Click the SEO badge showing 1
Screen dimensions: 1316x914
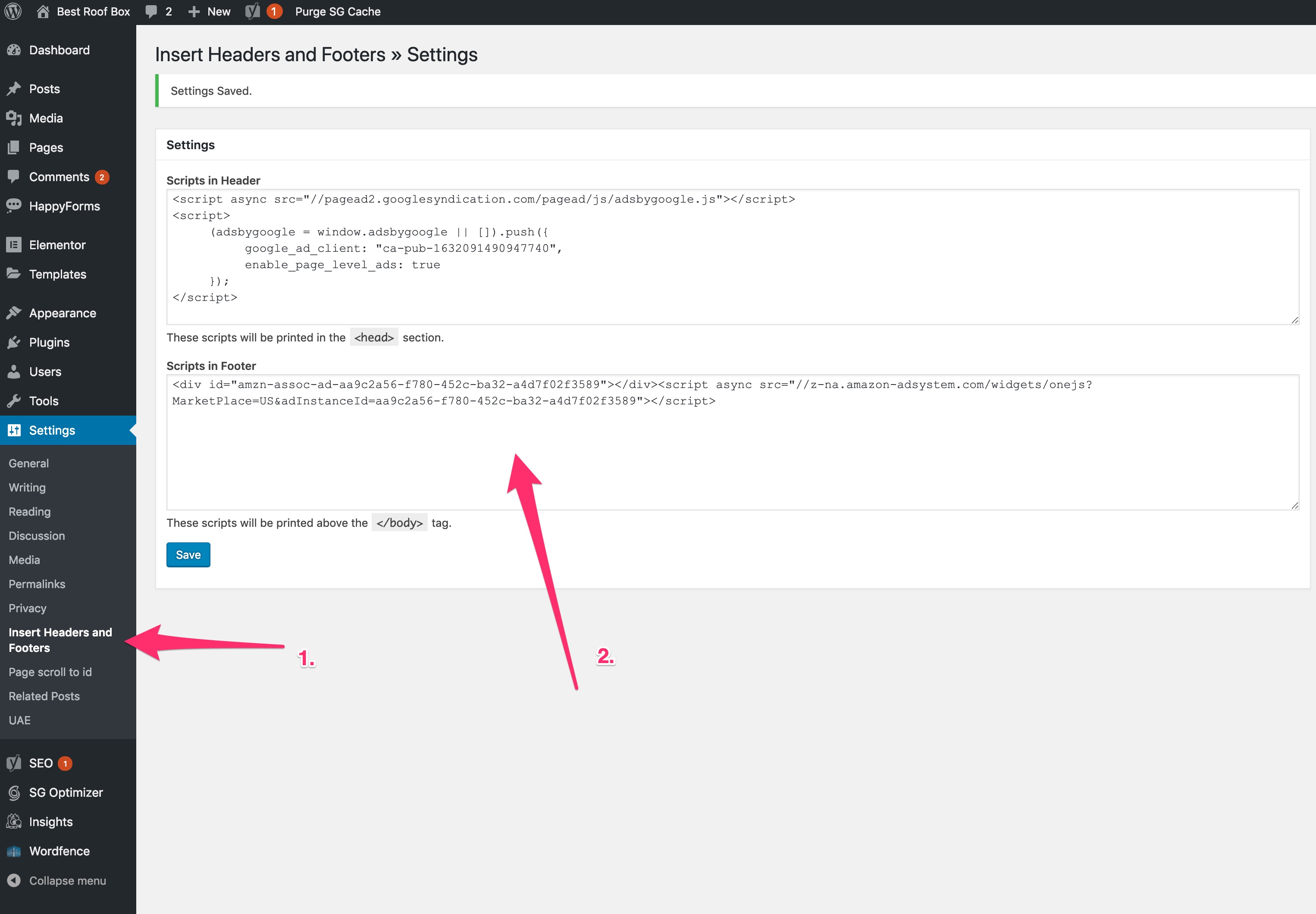(65, 763)
